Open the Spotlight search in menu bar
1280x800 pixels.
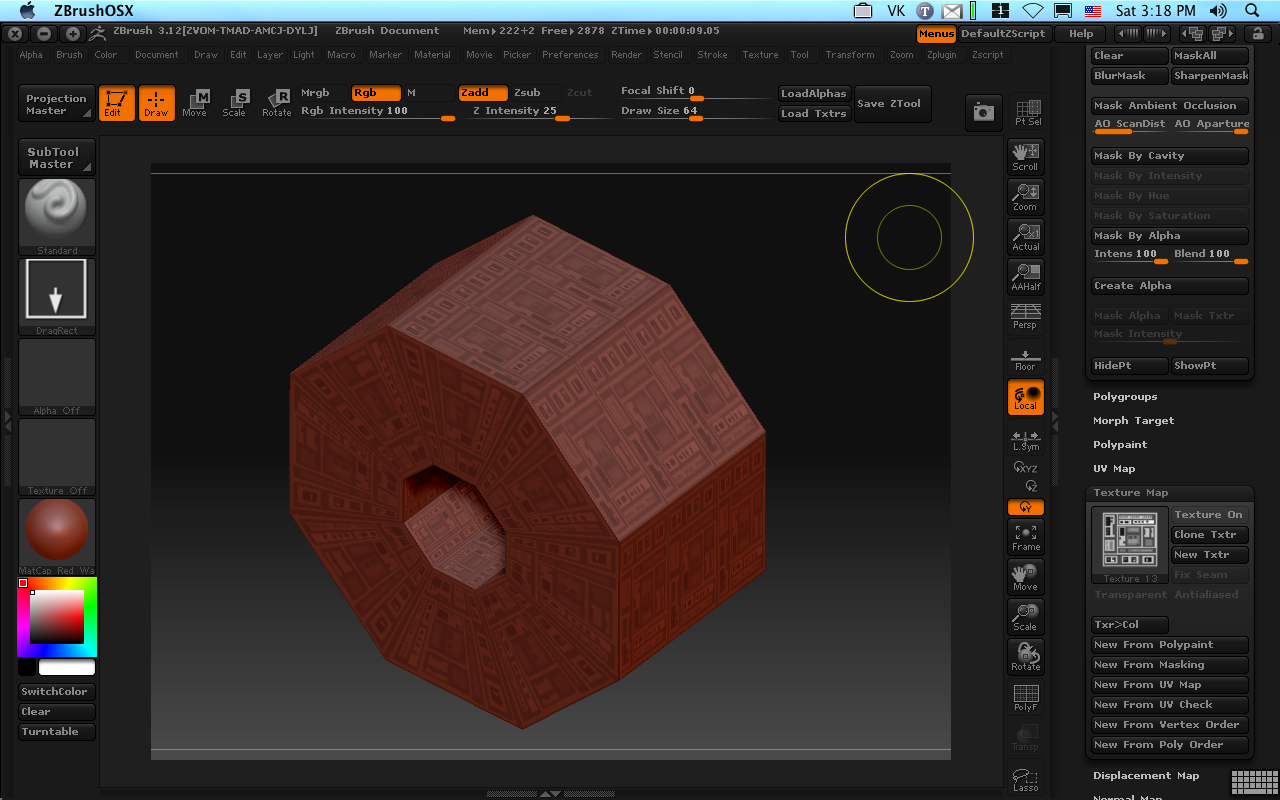[1253, 11]
